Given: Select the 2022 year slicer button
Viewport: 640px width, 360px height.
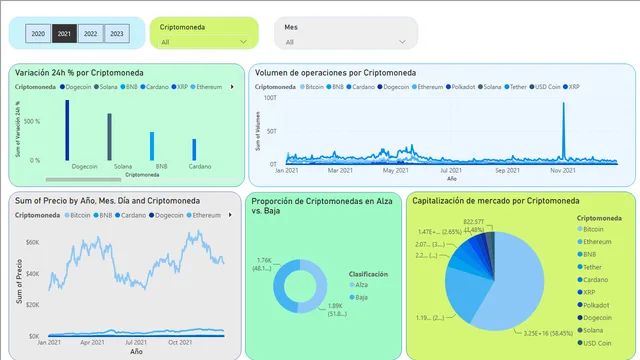Looking at the screenshot, I should click(91, 33).
